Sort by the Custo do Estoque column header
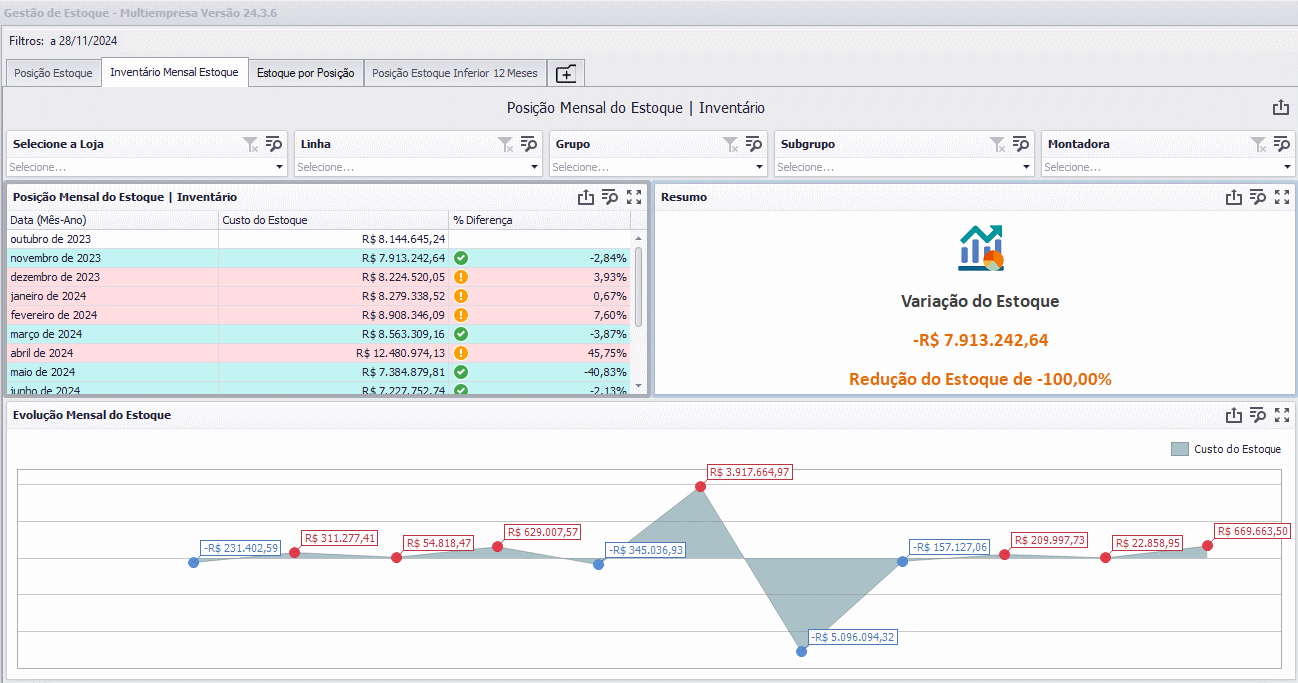The width and height of the screenshot is (1298, 683). (x=333, y=220)
